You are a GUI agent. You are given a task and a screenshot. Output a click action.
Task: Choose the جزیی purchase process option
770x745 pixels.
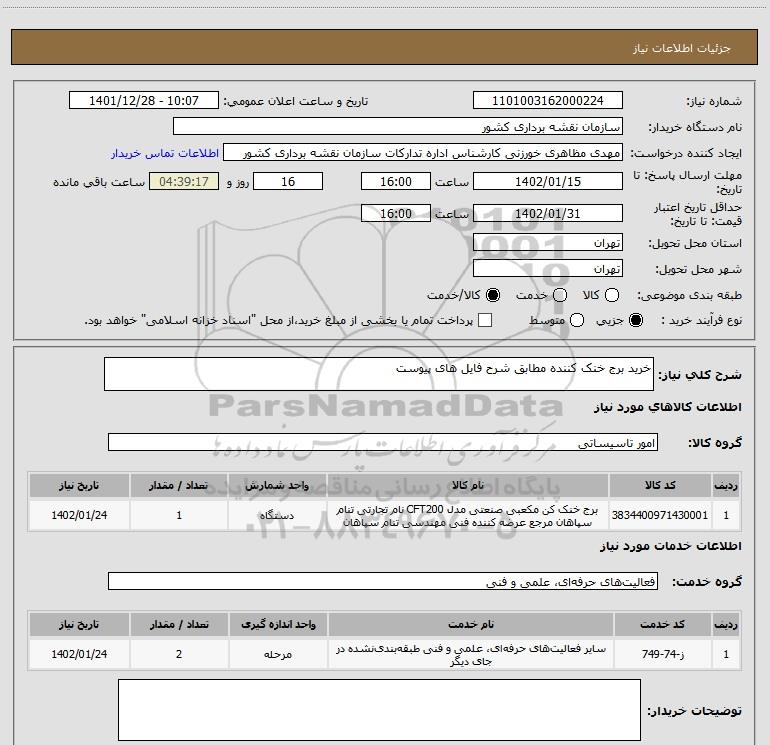[x=636, y=320]
